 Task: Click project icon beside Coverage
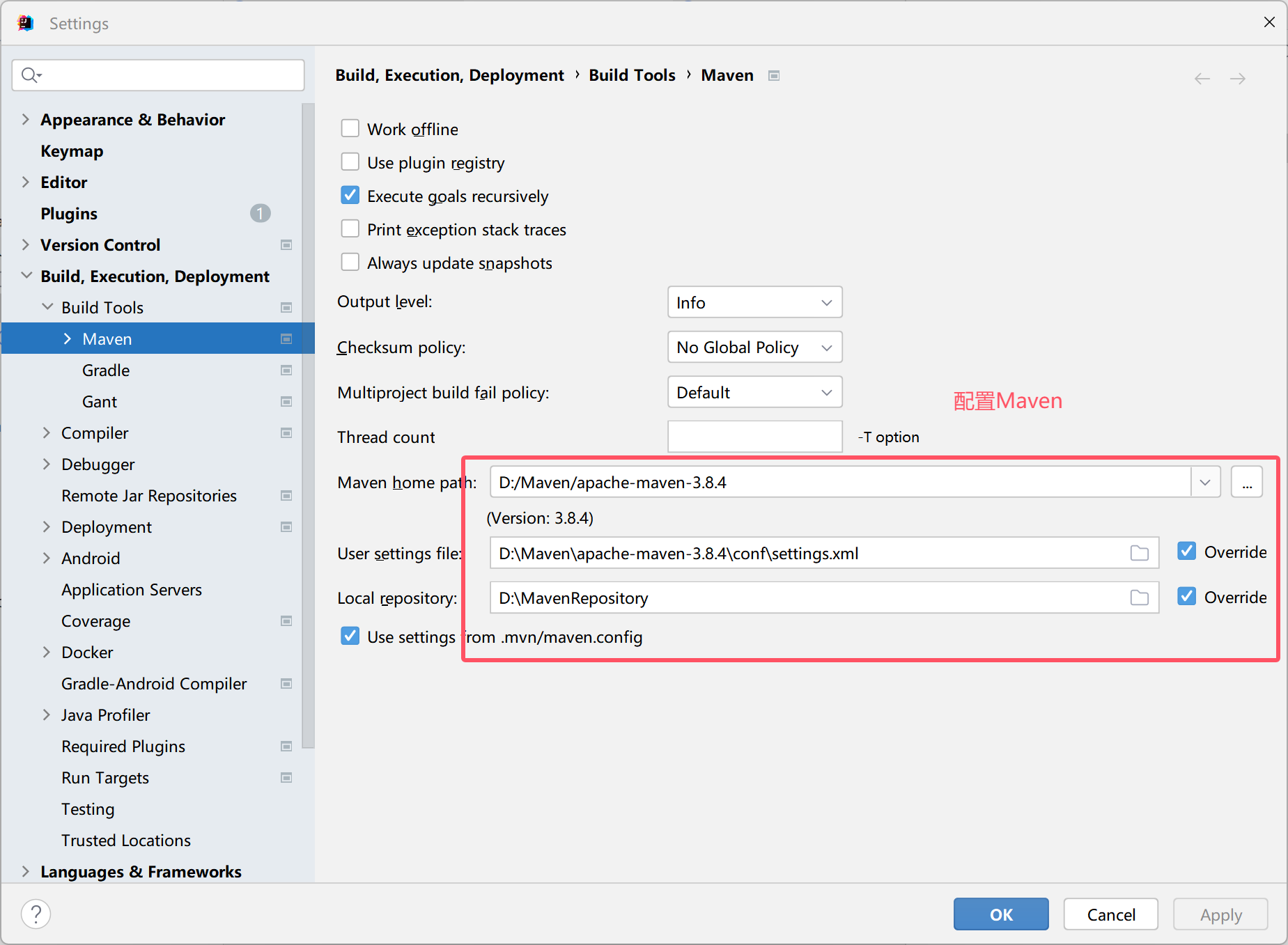[x=286, y=621]
